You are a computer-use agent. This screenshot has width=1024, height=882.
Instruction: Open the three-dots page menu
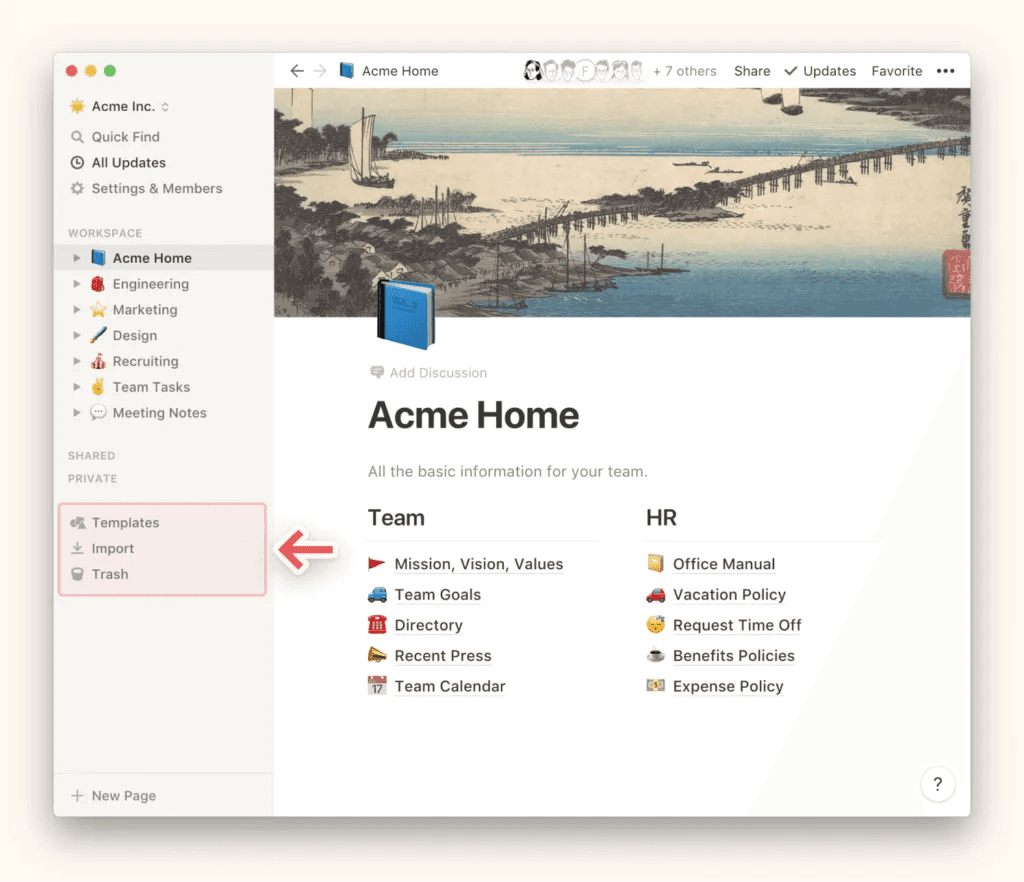945,71
